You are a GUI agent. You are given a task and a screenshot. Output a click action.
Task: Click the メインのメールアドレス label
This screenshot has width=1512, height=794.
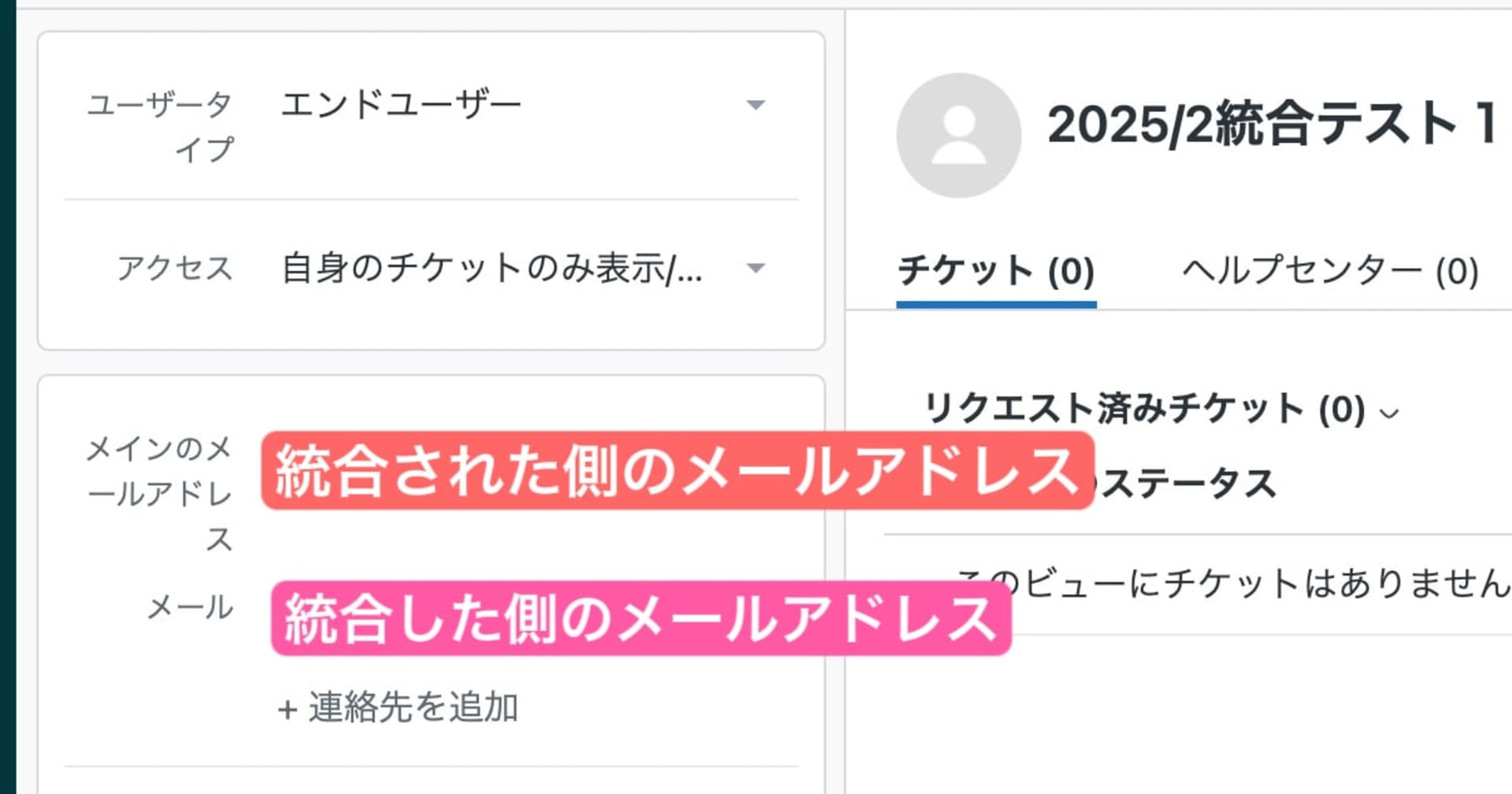tap(160, 494)
